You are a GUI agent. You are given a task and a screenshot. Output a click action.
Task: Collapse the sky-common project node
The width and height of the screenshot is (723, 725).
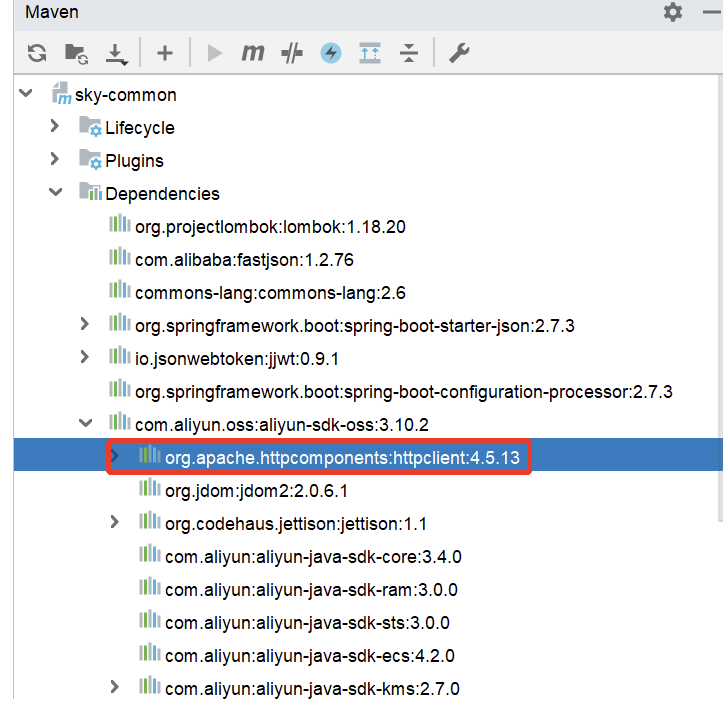(x=26, y=93)
